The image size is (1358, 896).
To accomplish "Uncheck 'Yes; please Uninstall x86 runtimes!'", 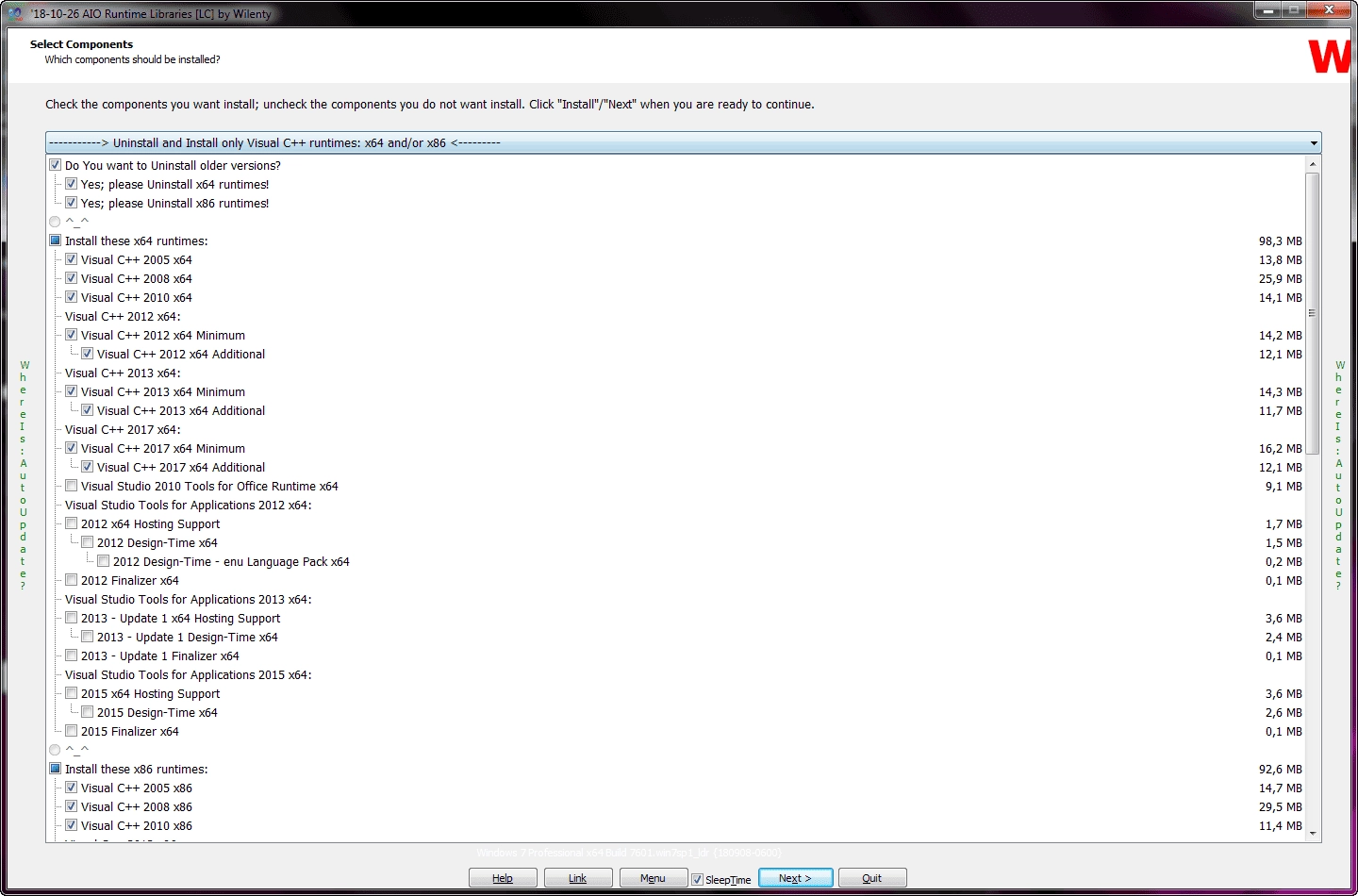I will (71, 203).
